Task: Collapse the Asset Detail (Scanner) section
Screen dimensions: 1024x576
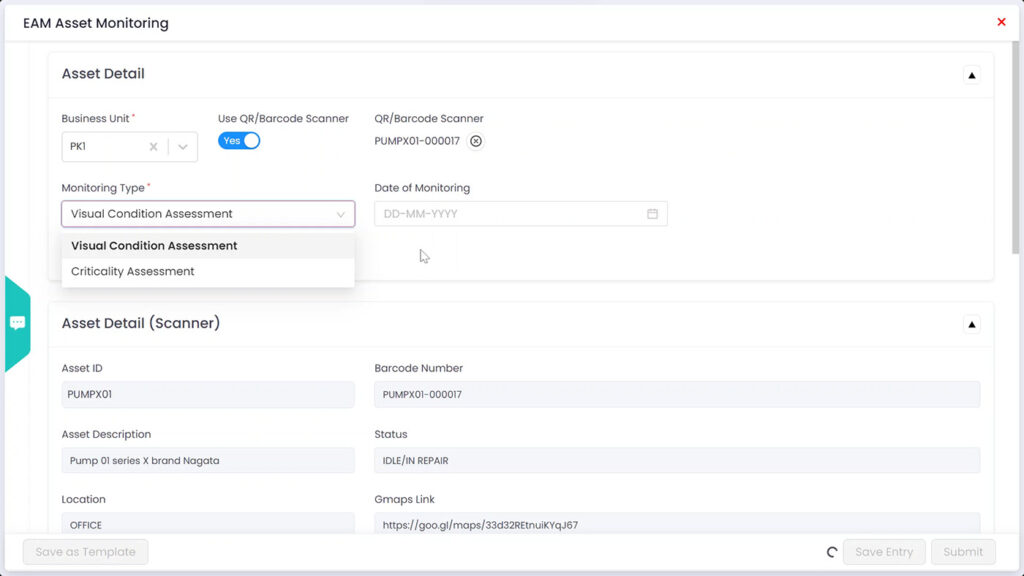Action: click(971, 323)
